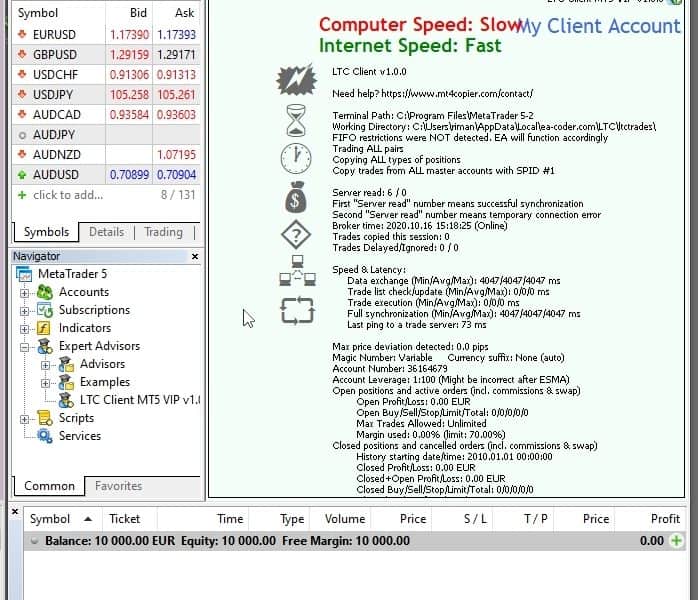
Task: Click the networked computers icon
Action: click(x=297, y=270)
